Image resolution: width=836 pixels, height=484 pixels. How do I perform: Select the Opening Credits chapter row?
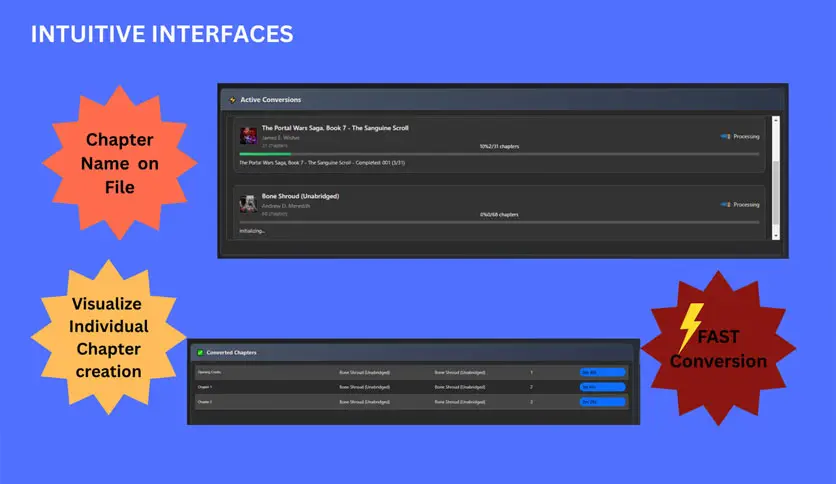[411, 372]
